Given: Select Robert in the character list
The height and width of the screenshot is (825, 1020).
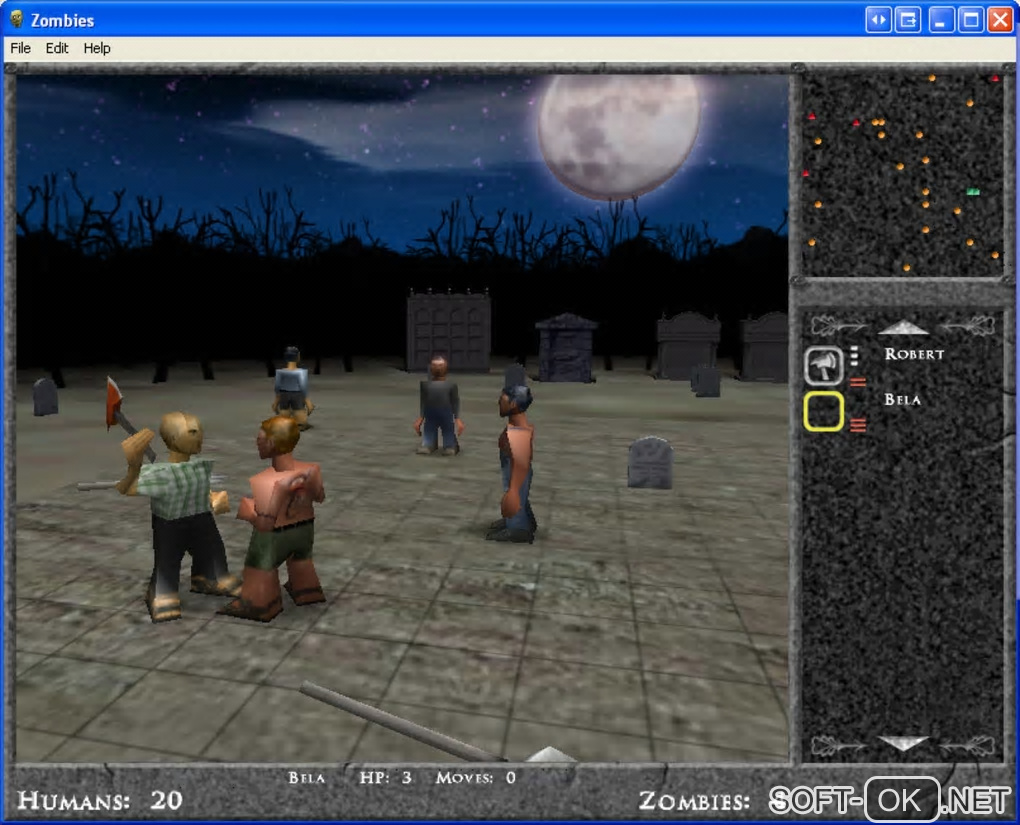Looking at the screenshot, I should [x=914, y=354].
